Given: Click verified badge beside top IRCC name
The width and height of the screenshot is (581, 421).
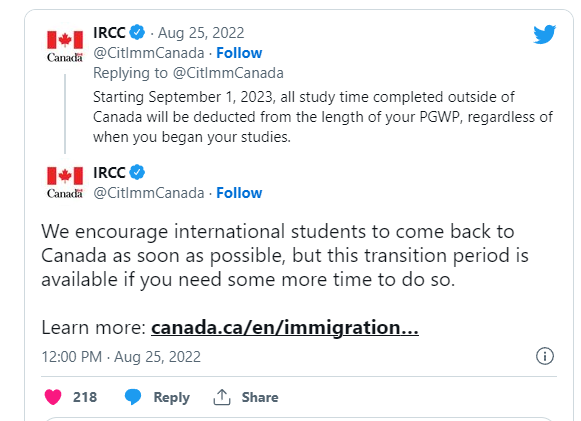Looking at the screenshot, I should click(137, 33).
